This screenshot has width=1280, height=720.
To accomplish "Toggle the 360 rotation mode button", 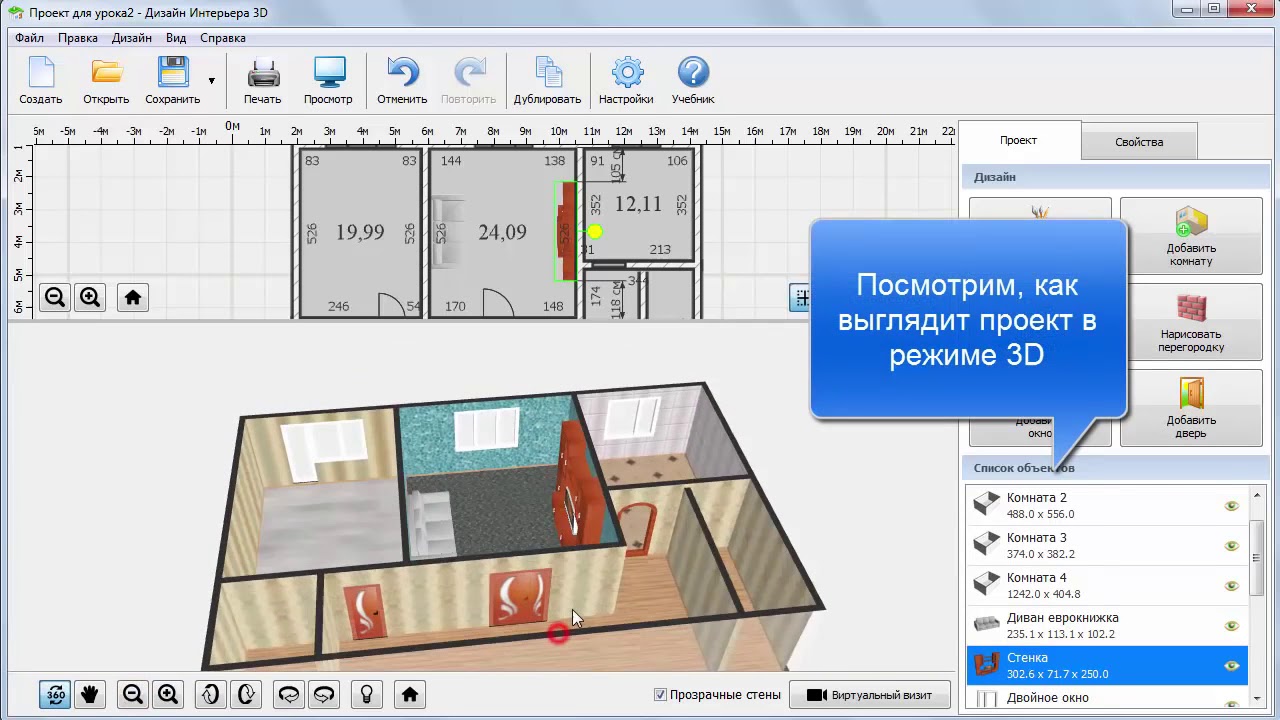I will 56,694.
